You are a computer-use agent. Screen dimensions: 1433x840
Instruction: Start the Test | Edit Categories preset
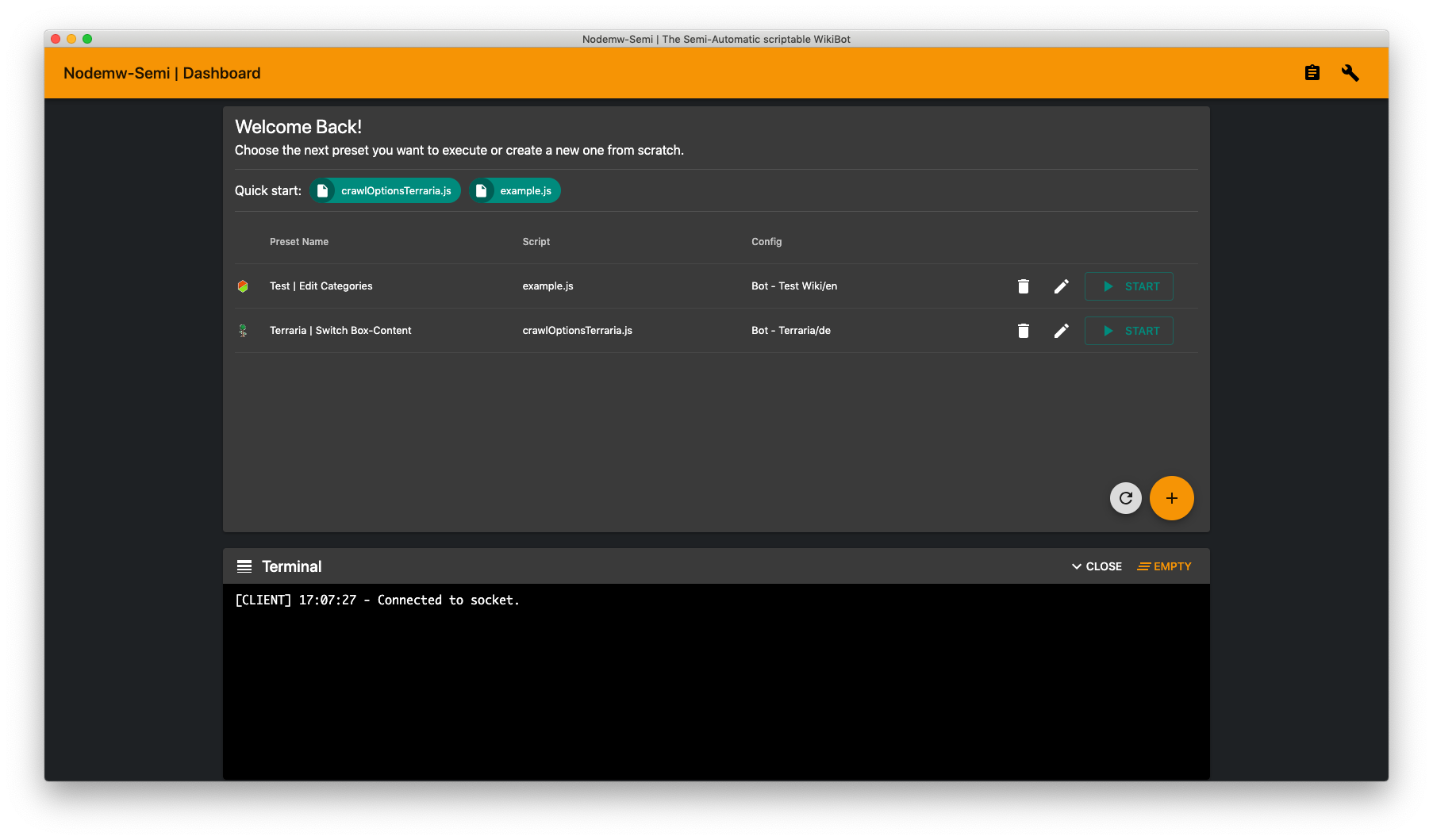pyautogui.click(x=1128, y=286)
